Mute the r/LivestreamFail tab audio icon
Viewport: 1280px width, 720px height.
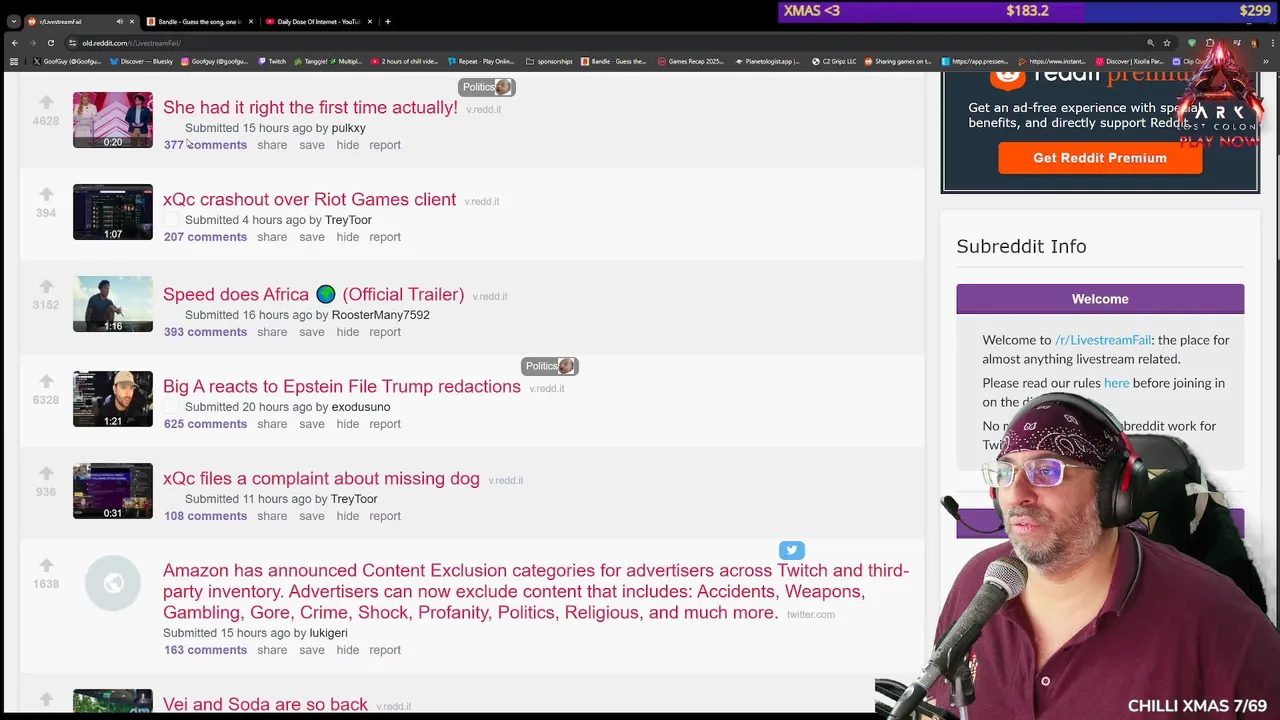point(119,21)
